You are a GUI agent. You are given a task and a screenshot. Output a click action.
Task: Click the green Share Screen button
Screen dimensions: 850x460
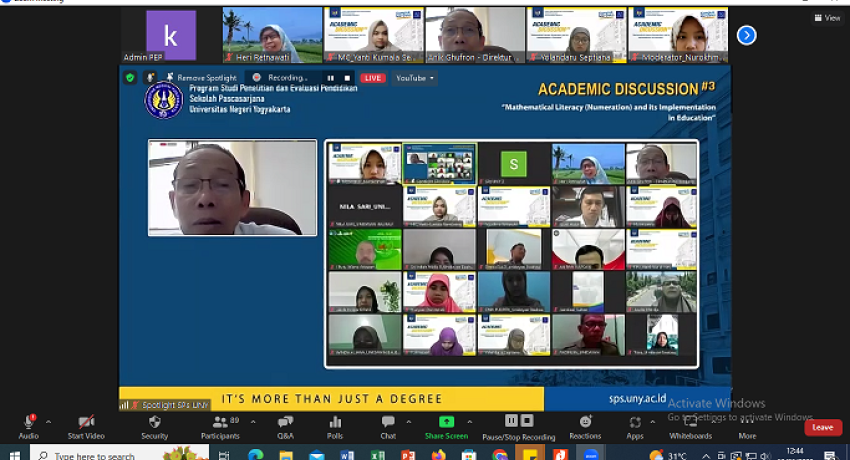pyautogui.click(x=446, y=426)
